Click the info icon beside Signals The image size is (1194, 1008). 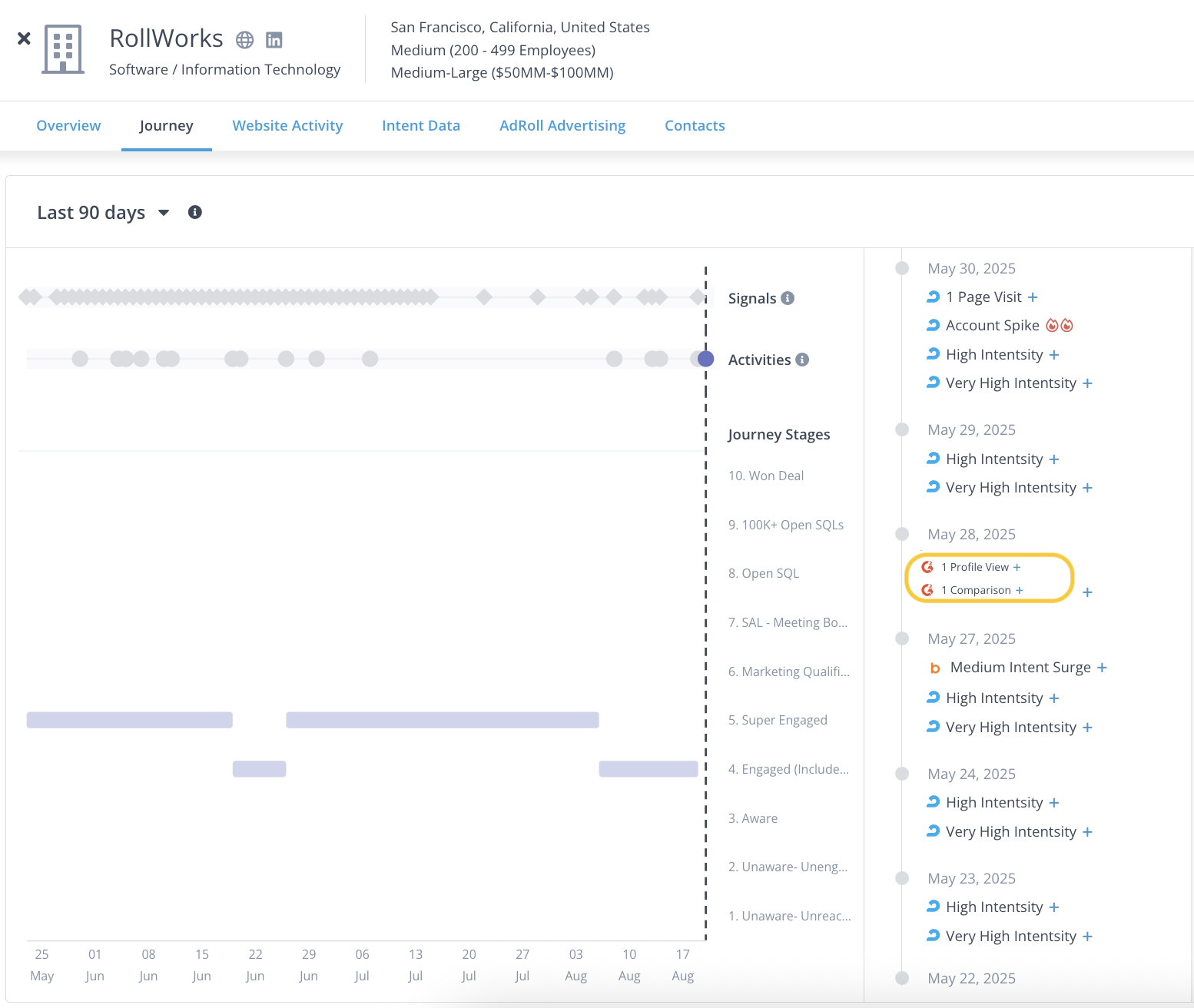point(788,298)
